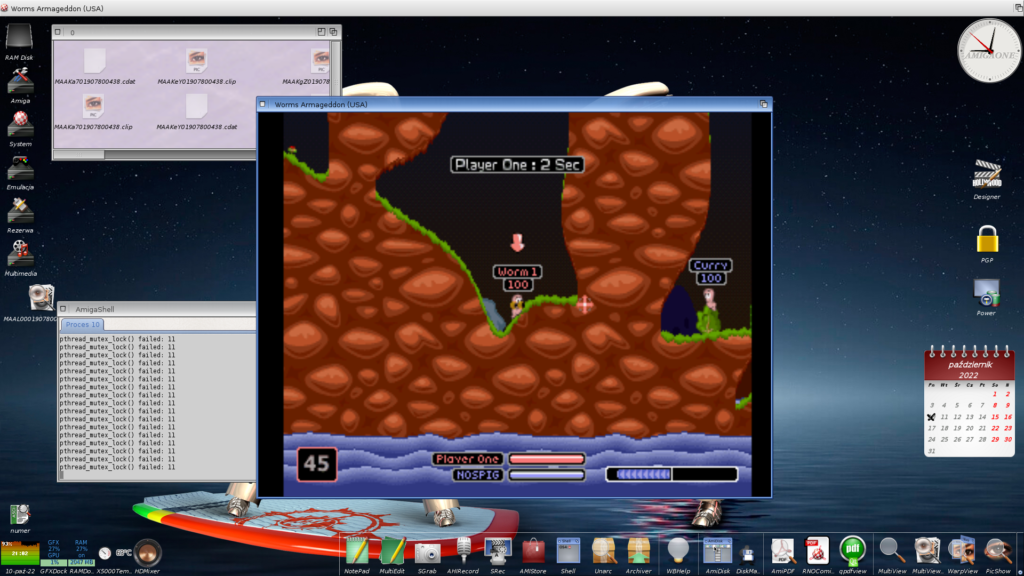
Task: Open MAAL0001907800 desktop file icon
Action: pos(40,298)
